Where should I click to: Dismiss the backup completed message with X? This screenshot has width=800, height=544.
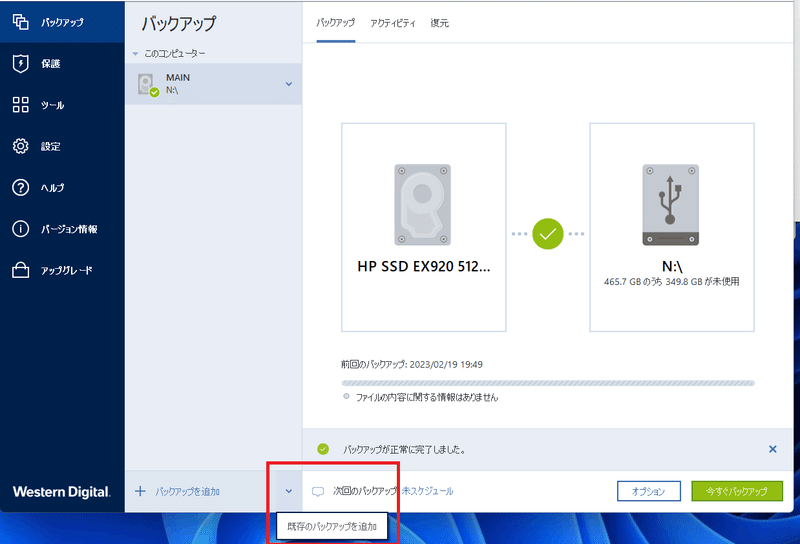click(x=772, y=449)
